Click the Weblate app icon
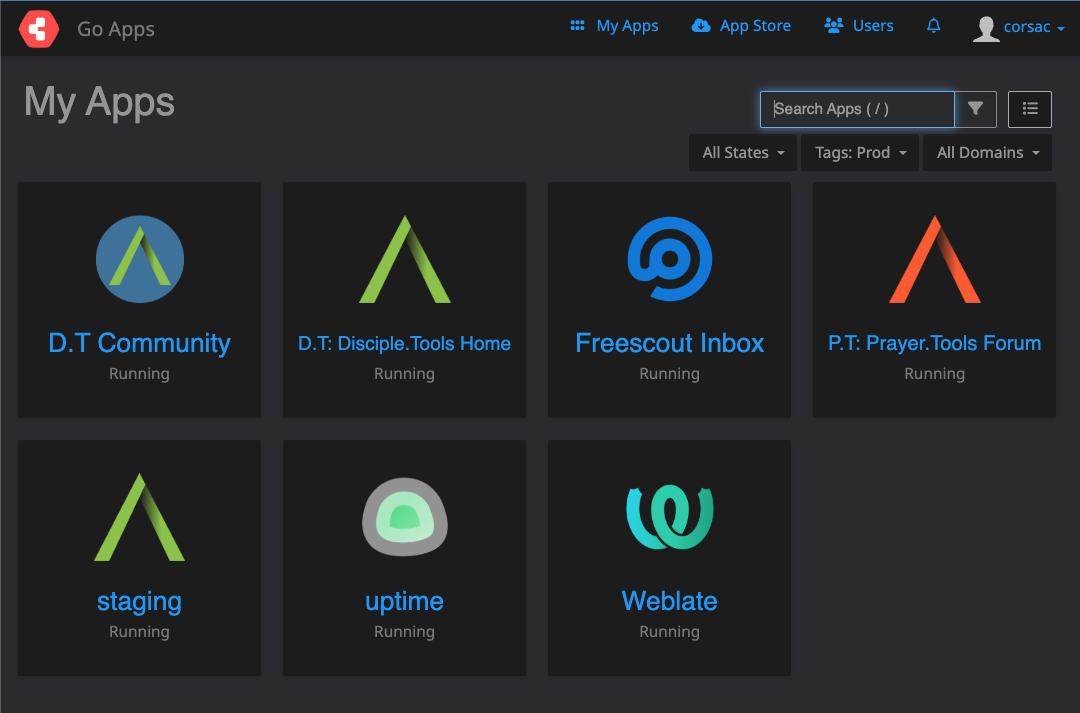 [x=669, y=517]
